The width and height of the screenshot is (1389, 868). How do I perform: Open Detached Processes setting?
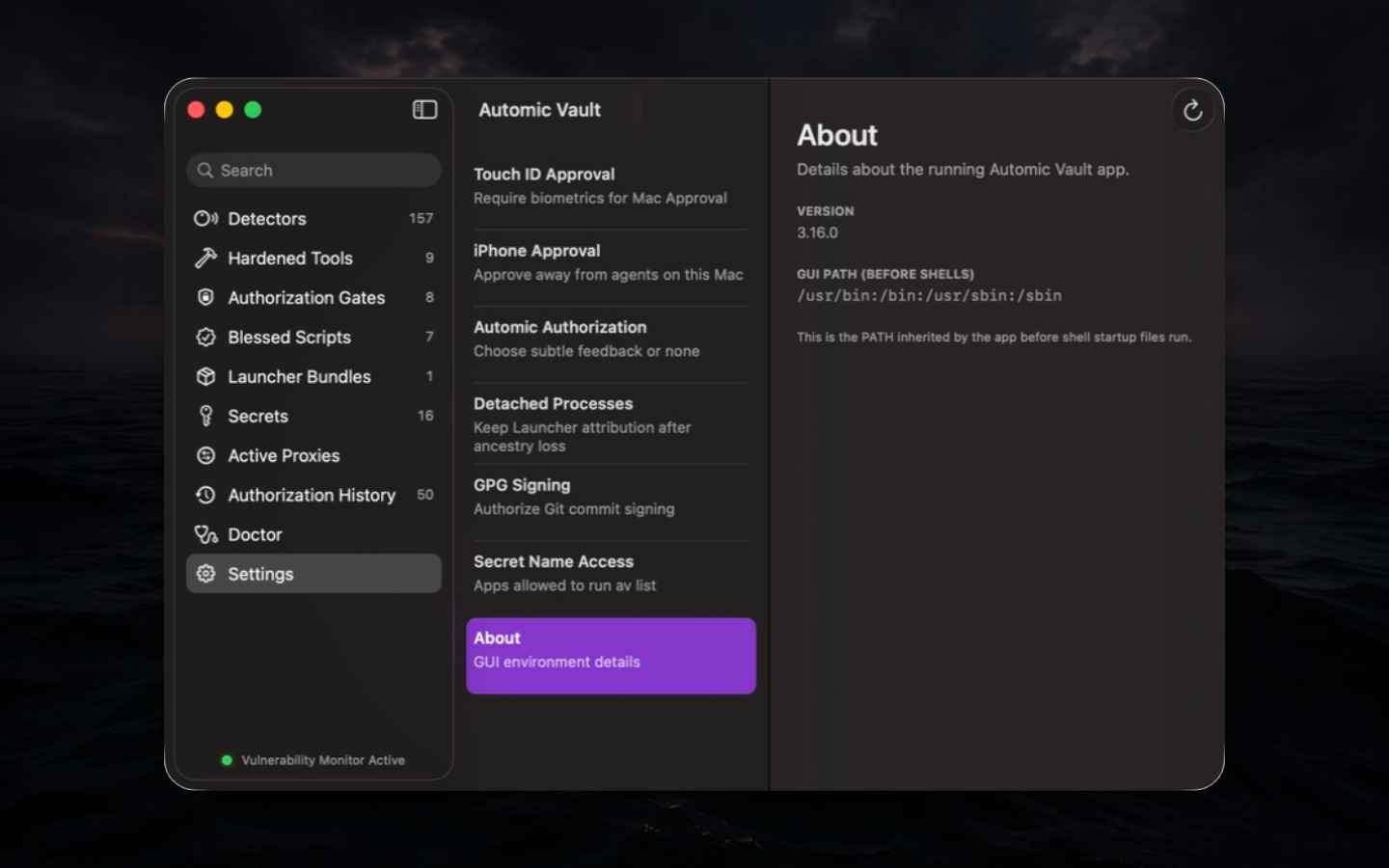coord(611,424)
